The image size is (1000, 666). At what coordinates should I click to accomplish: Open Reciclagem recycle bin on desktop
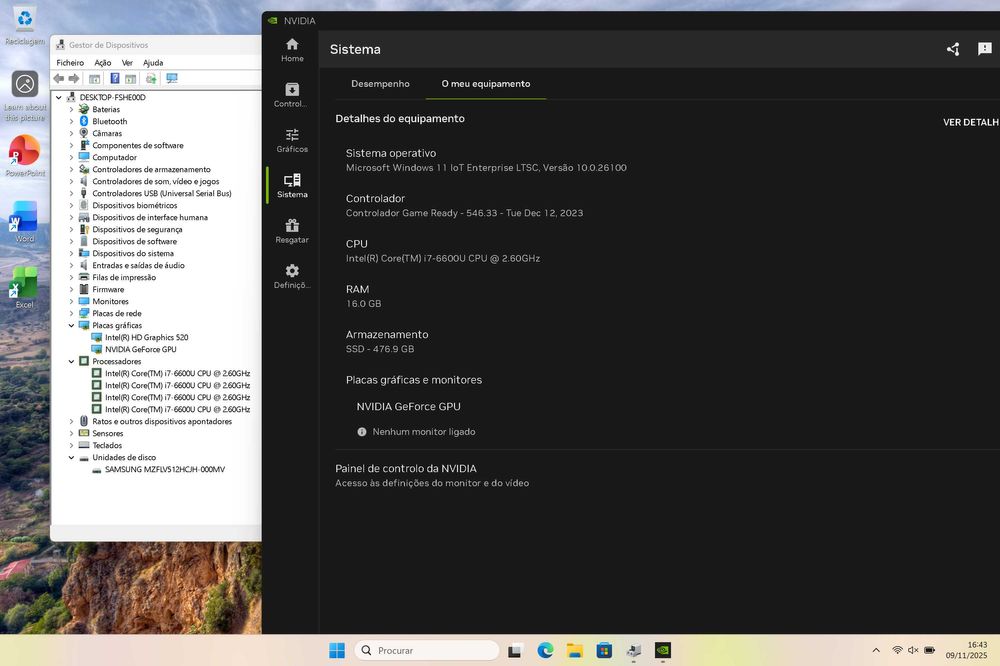click(25, 26)
